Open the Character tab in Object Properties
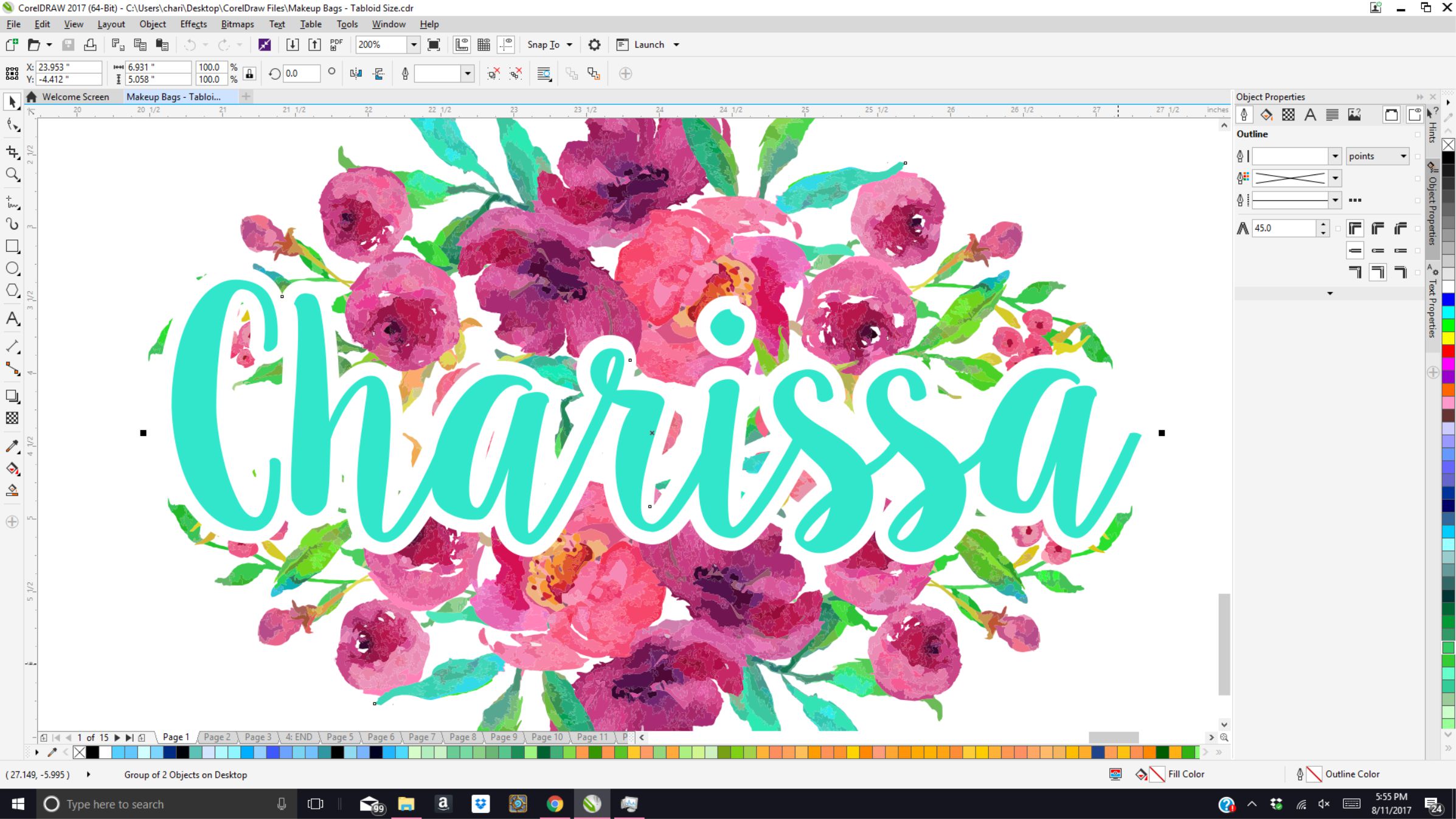This screenshot has width=1456, height=819. [x=1310, y=115]
